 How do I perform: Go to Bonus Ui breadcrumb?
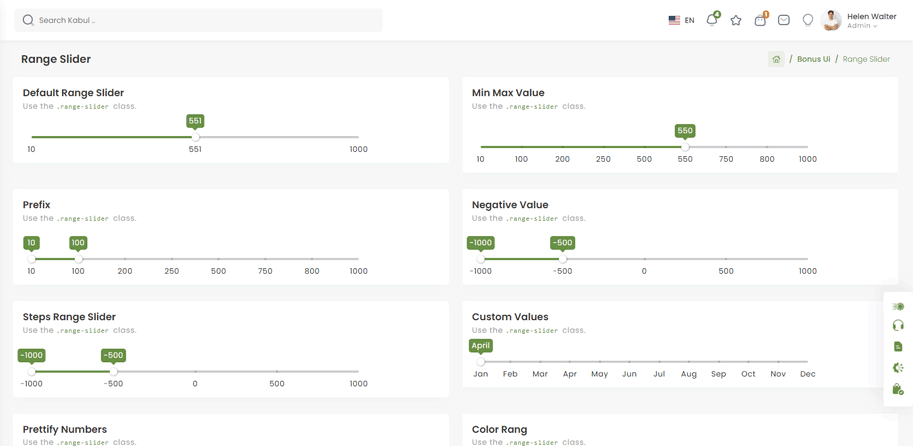point(813,59)
